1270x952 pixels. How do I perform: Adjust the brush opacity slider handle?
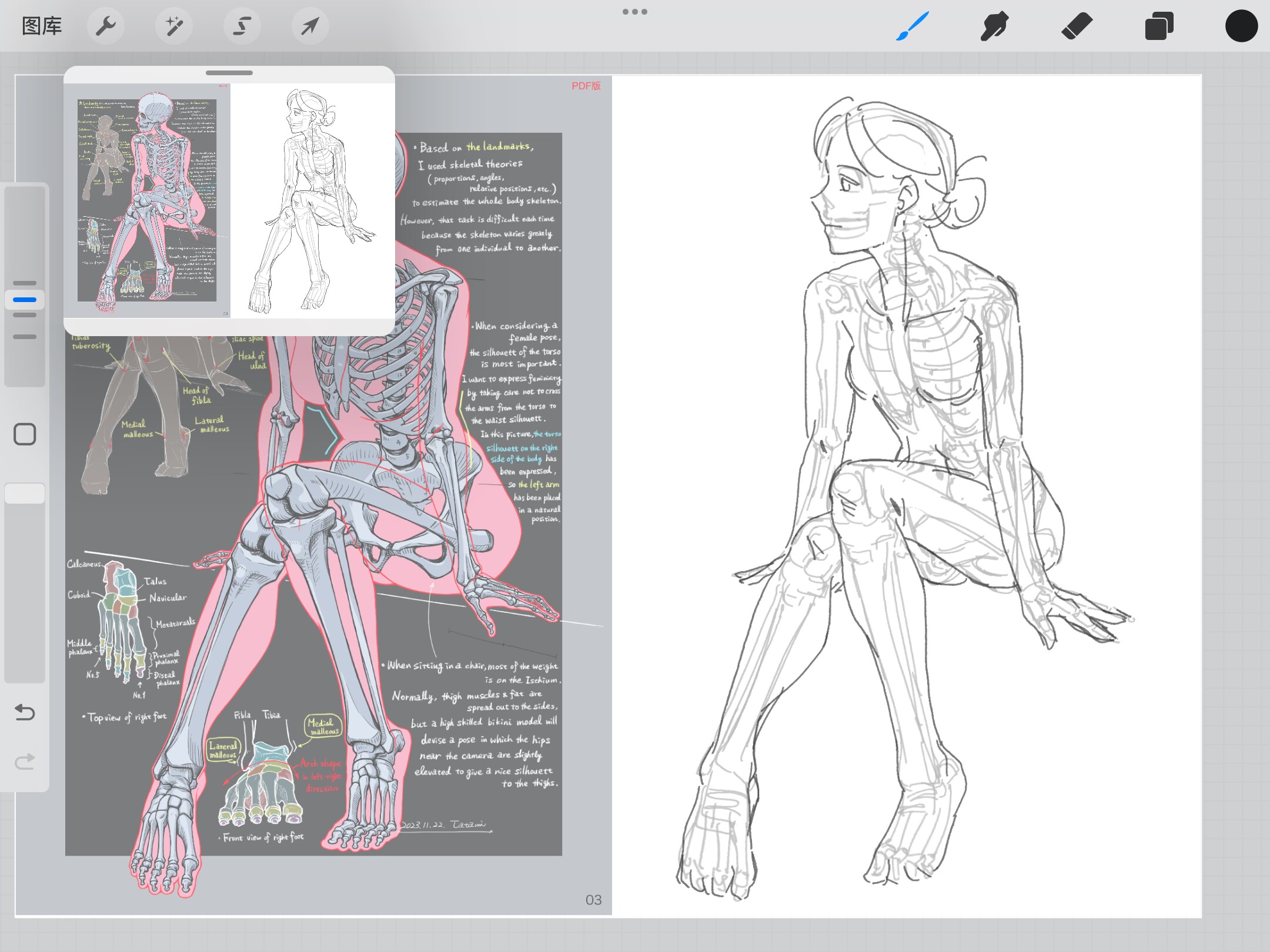pos(25,494)
